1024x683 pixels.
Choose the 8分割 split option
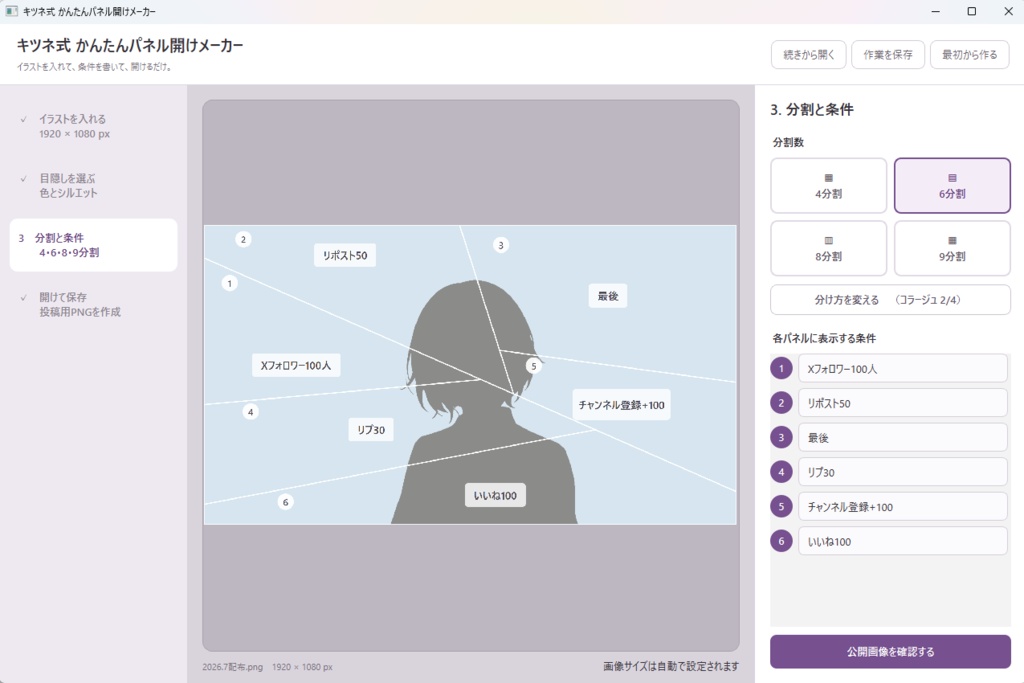828,248
